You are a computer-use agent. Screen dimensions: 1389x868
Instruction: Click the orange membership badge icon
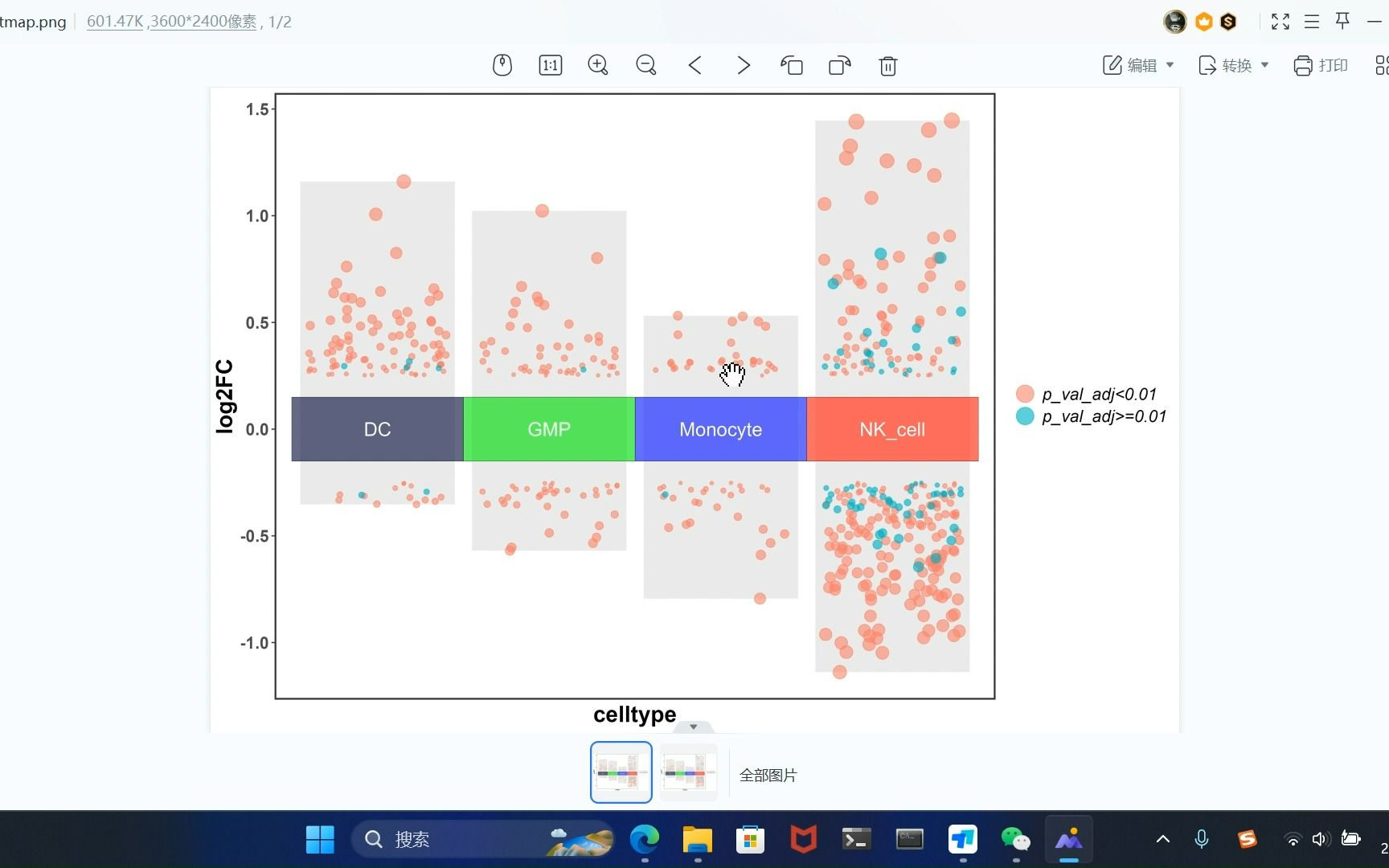click(1203, 22)
